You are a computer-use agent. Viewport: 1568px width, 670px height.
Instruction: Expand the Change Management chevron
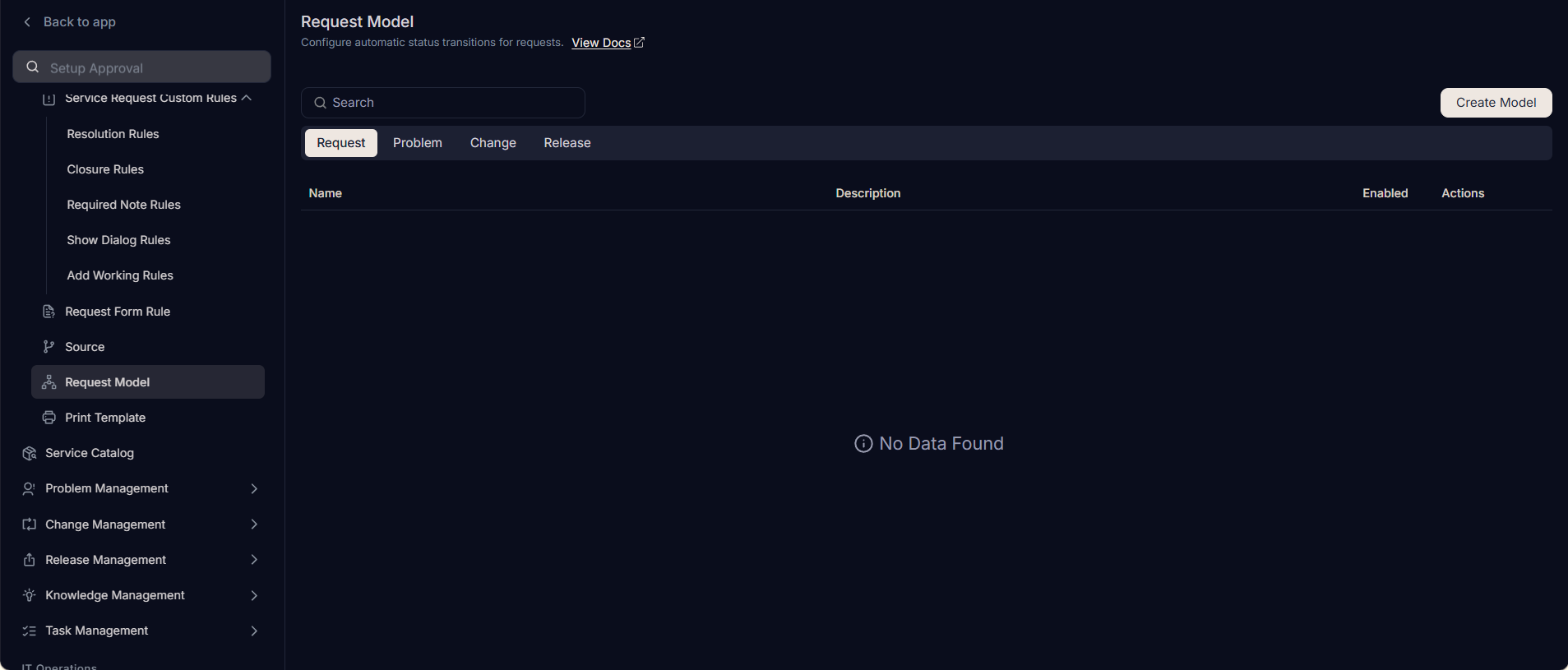tap(254, 524)
